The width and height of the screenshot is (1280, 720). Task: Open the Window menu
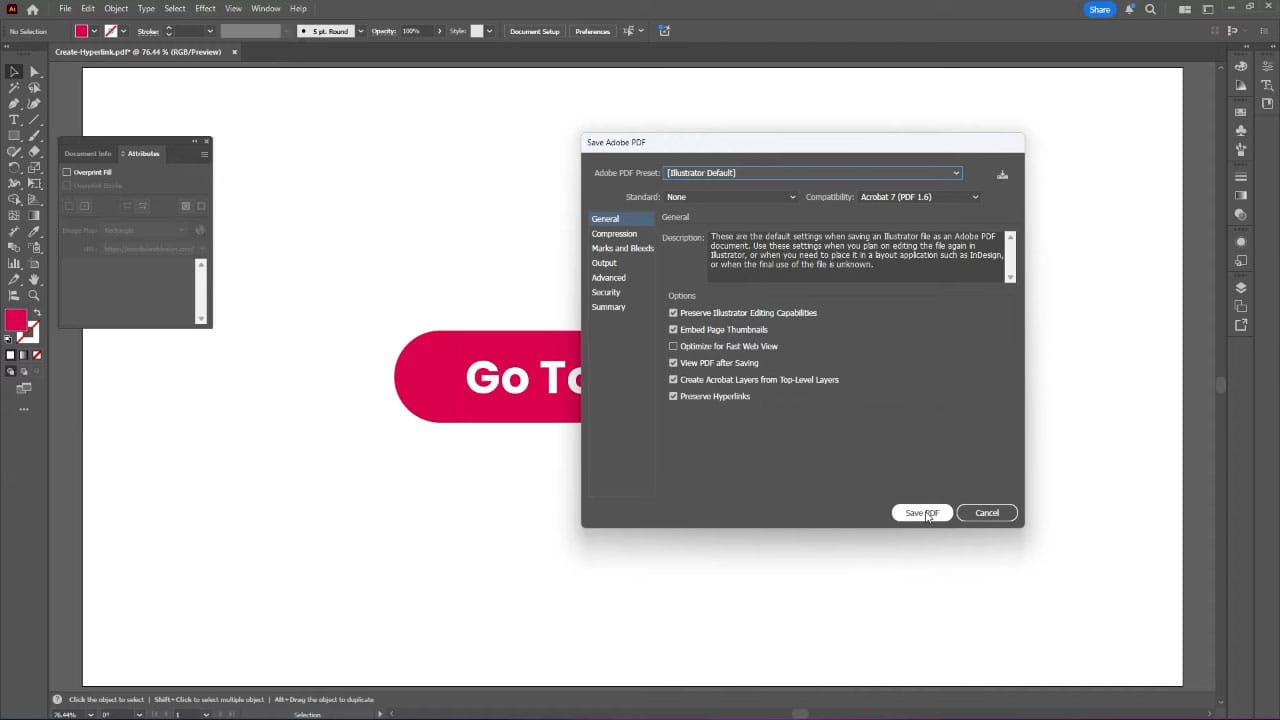click(265, 8)
